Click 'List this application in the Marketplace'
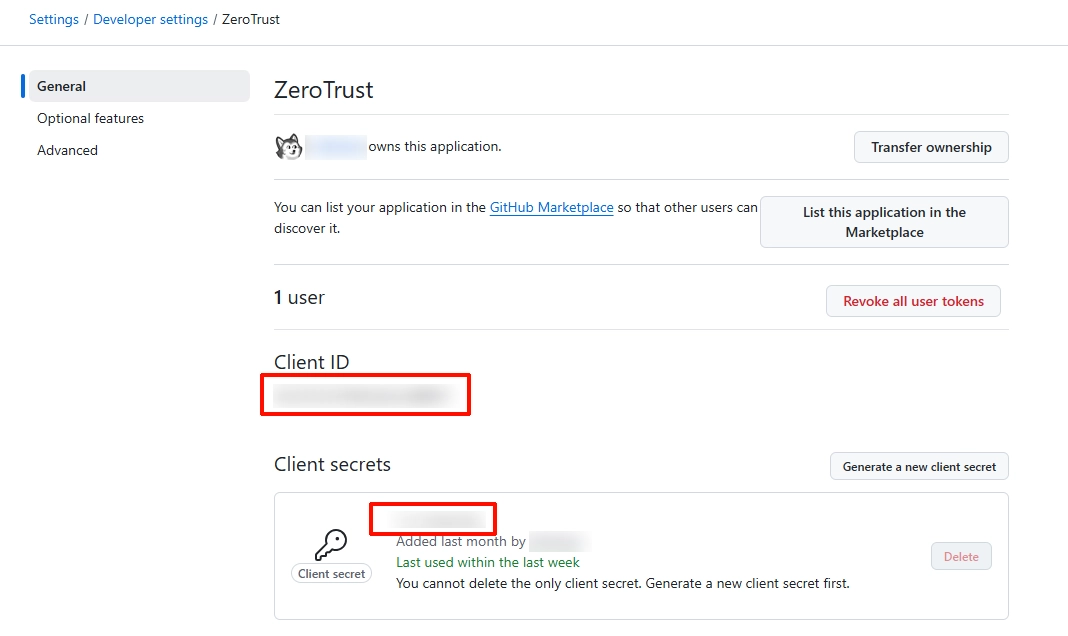 (884, 222)
